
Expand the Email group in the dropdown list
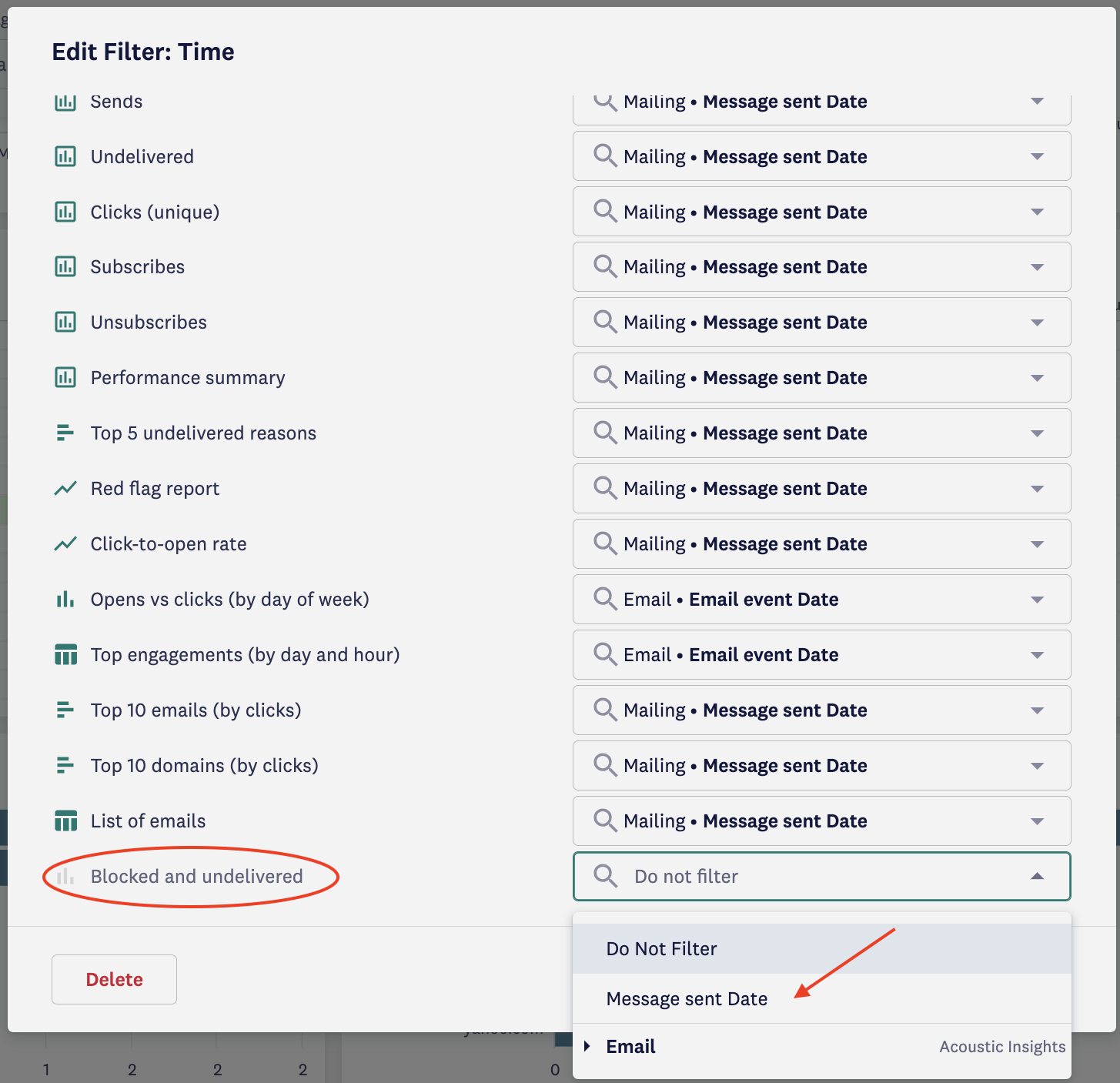(587, 1046)
